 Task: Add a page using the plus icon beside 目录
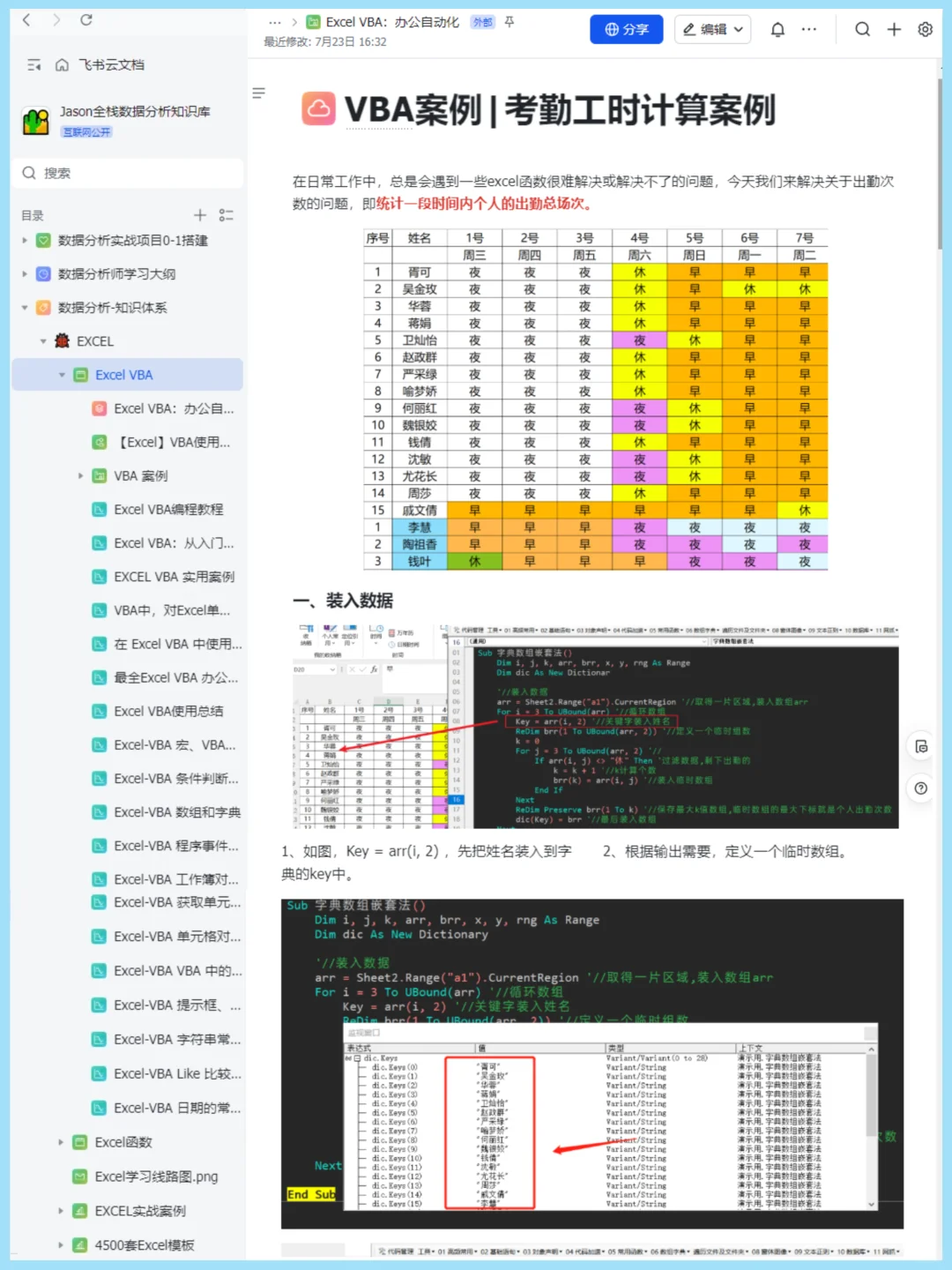pyautogui.click(x=199, y=214)
